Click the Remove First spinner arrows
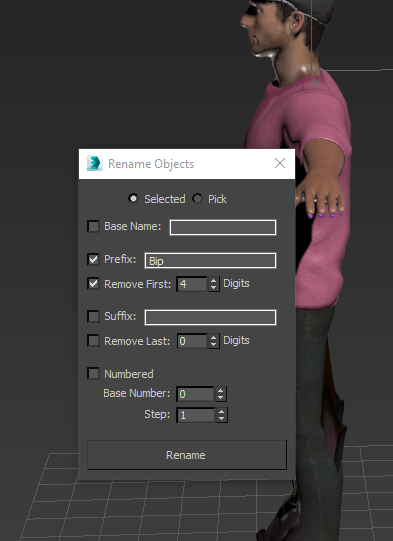The image size is (393, 541). pyautogui.click(x=214, y=284)
